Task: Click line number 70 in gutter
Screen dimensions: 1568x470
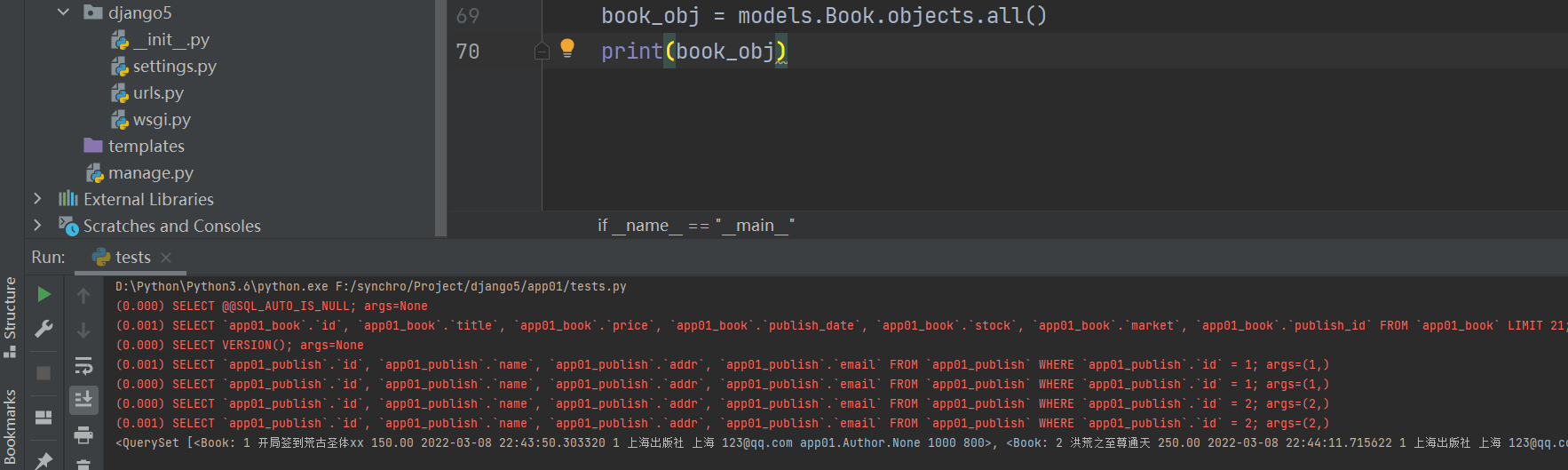Action: [x=468, y=52]
